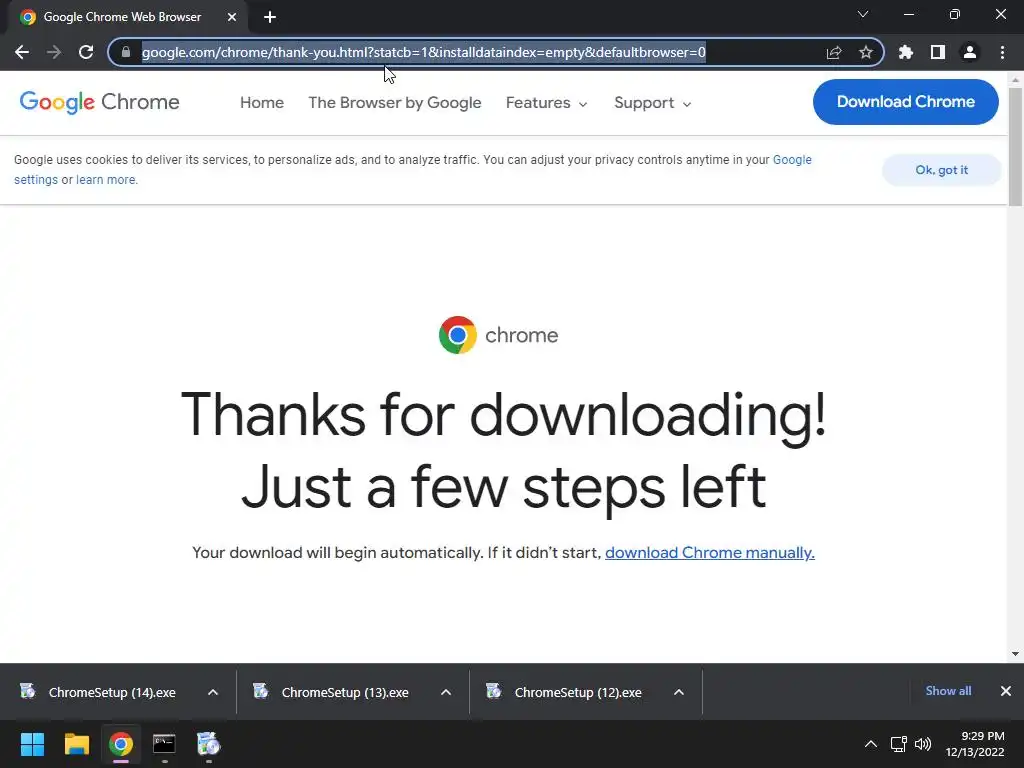The width and height of the screenshot is (1024, 768).
Task: Open the tab search chevron
Action: coord(863,14)
